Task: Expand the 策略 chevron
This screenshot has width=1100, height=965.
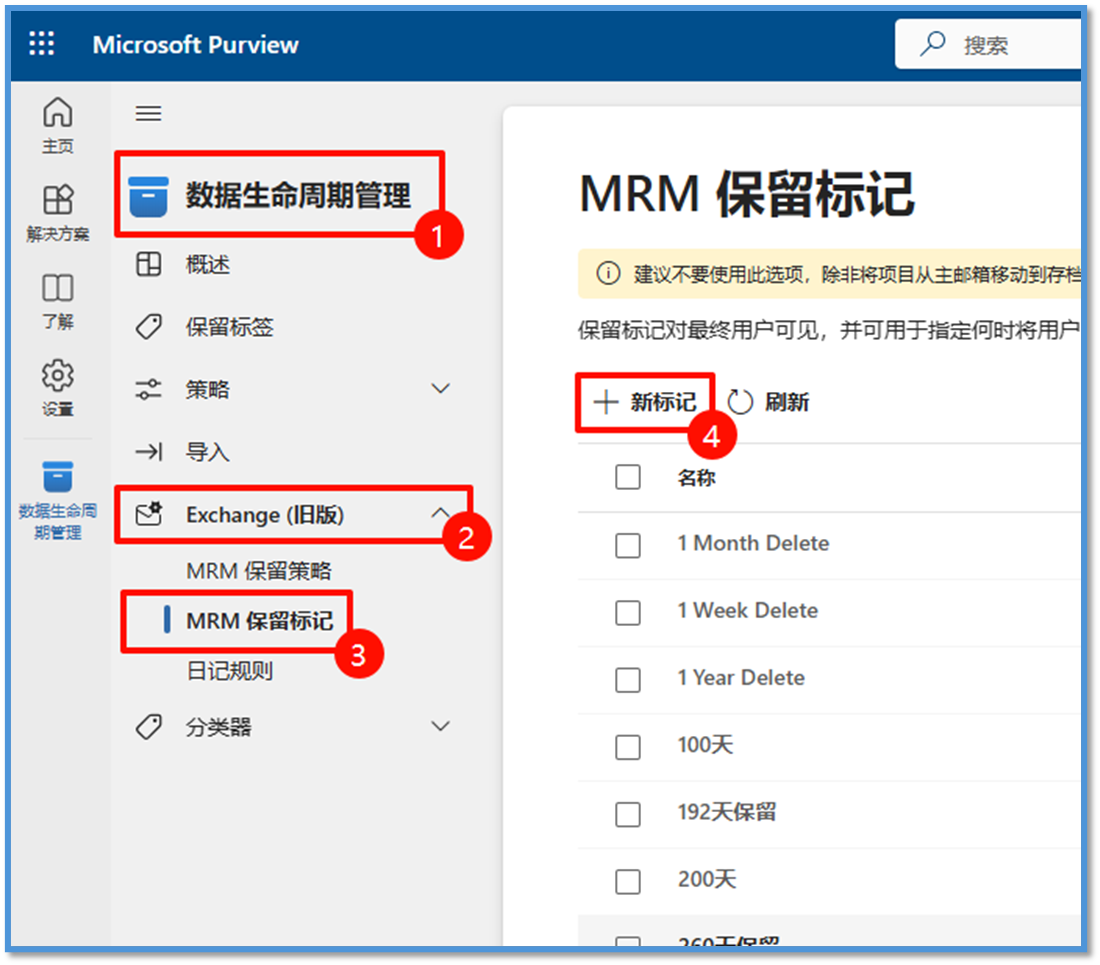Action: pyautogui.click(x=441, y=389)
